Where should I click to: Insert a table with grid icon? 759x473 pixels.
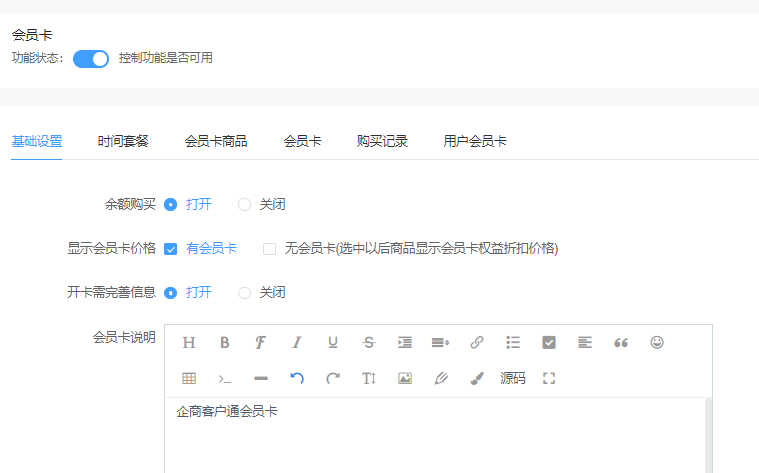click(x=189, y=379)
